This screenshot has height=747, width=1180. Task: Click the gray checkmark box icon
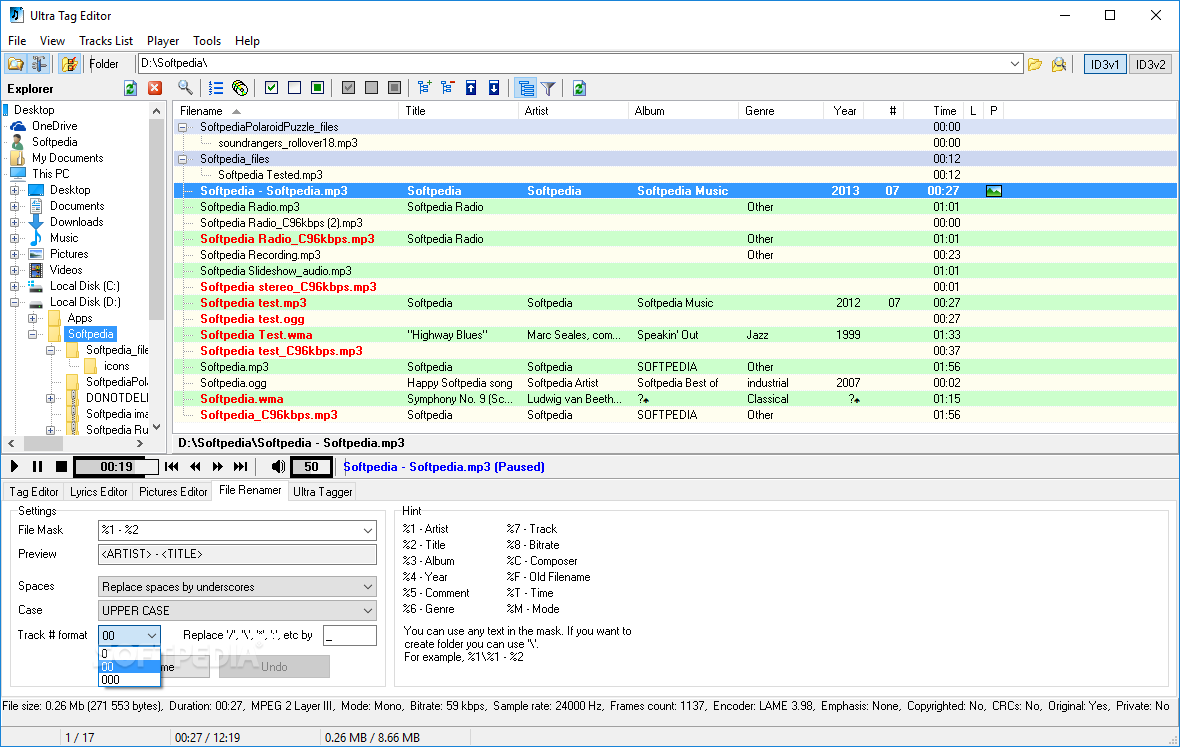[348, 88]
